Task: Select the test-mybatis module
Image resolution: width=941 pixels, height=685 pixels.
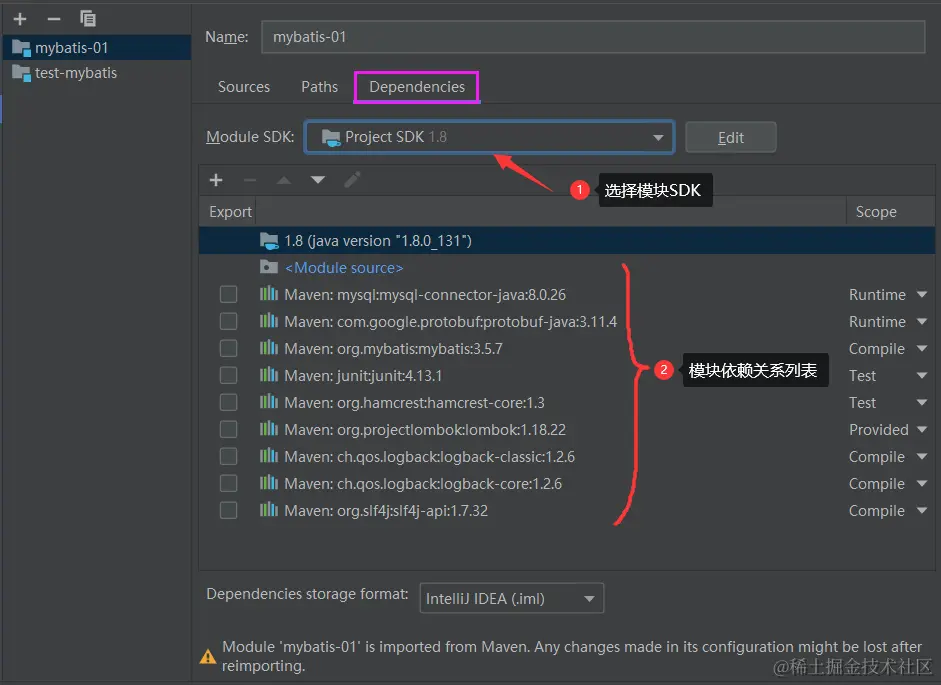Action: tap(97, 73)
